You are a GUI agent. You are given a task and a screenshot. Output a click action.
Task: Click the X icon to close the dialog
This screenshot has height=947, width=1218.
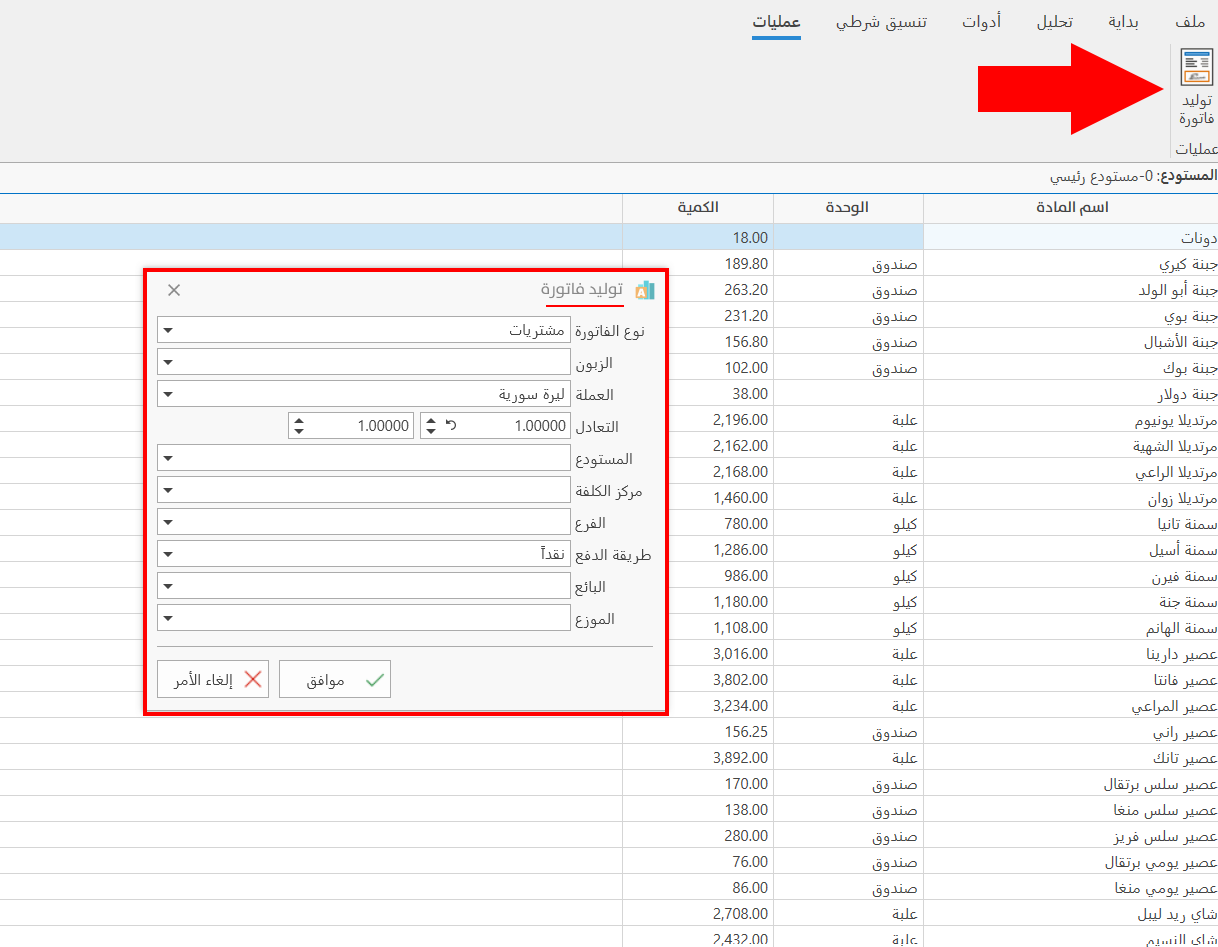coord(174,290)
